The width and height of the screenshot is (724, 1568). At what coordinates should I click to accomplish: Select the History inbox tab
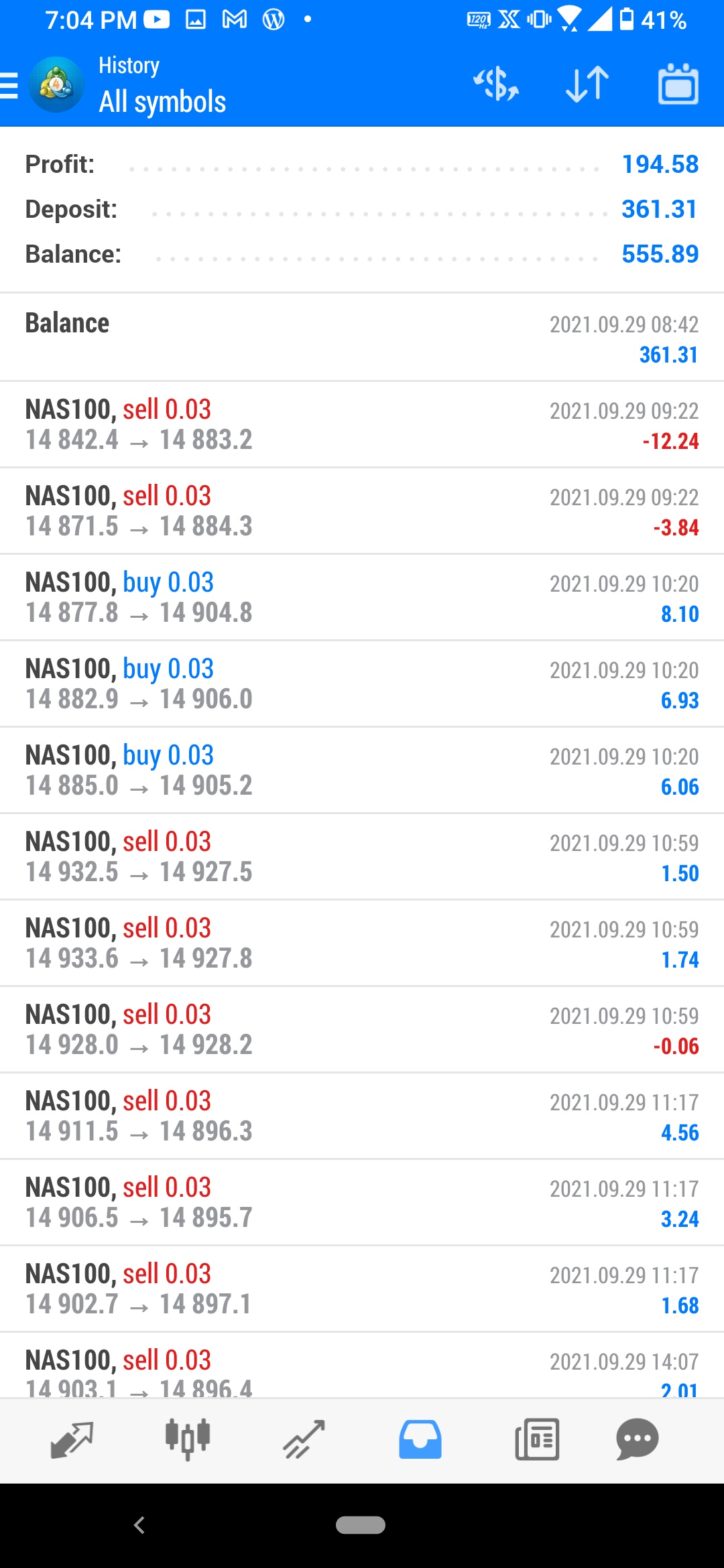(420, 1439)
